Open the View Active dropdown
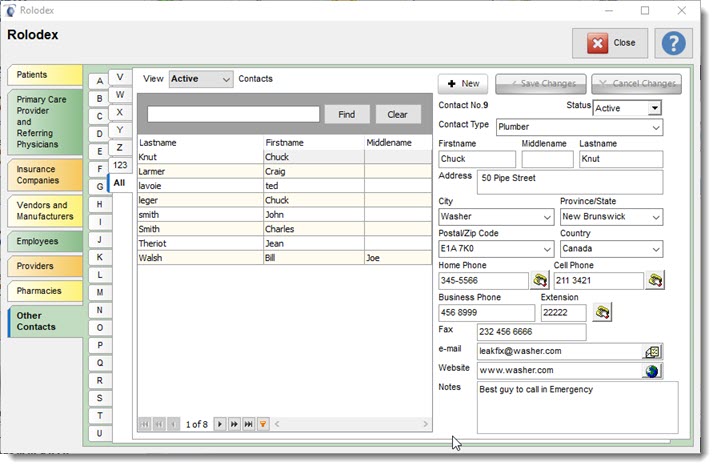The width and height of the screenshot is (716, 469). click(201, 79)
